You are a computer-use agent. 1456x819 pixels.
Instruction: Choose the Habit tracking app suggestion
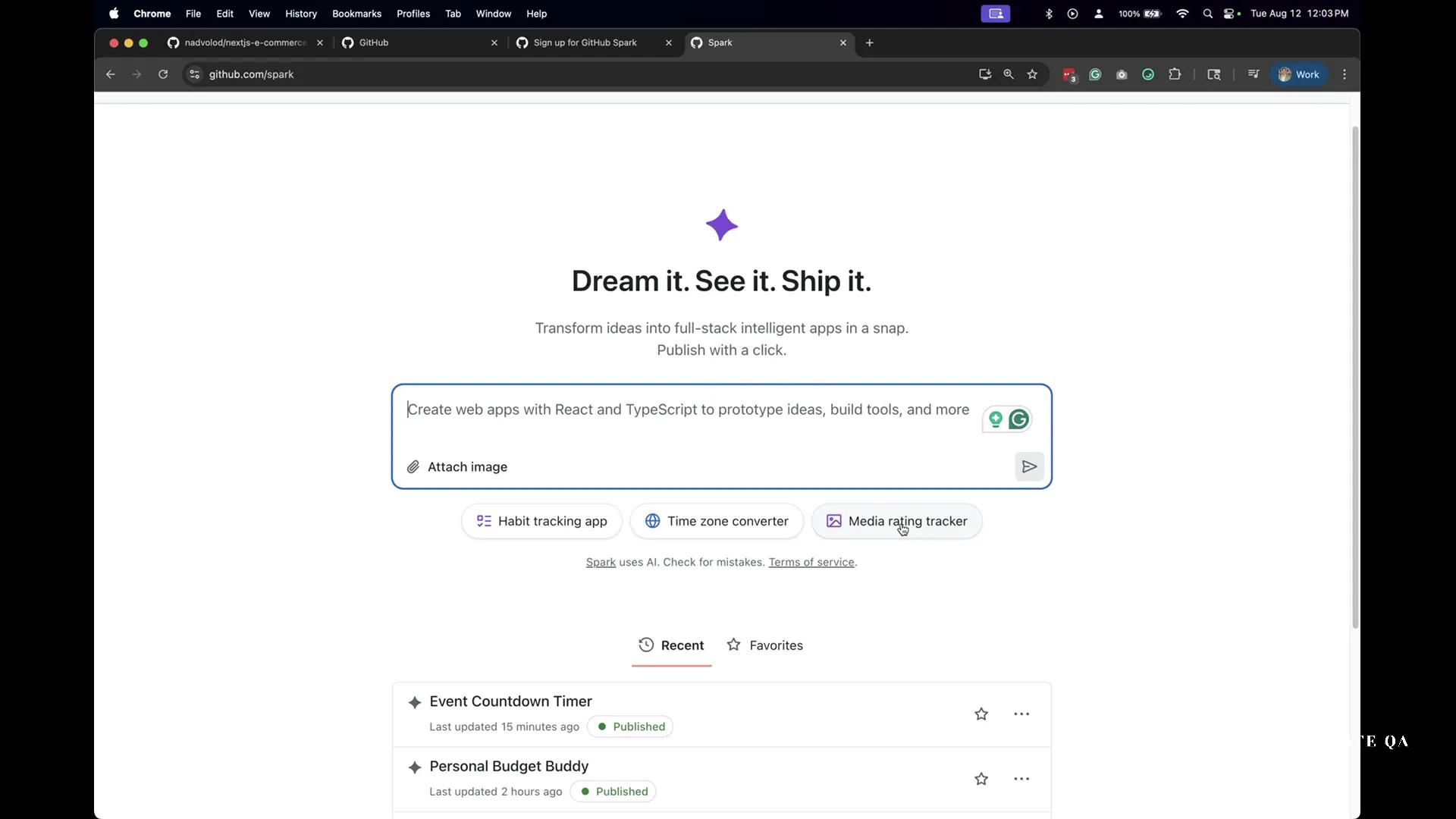(541, 522)
